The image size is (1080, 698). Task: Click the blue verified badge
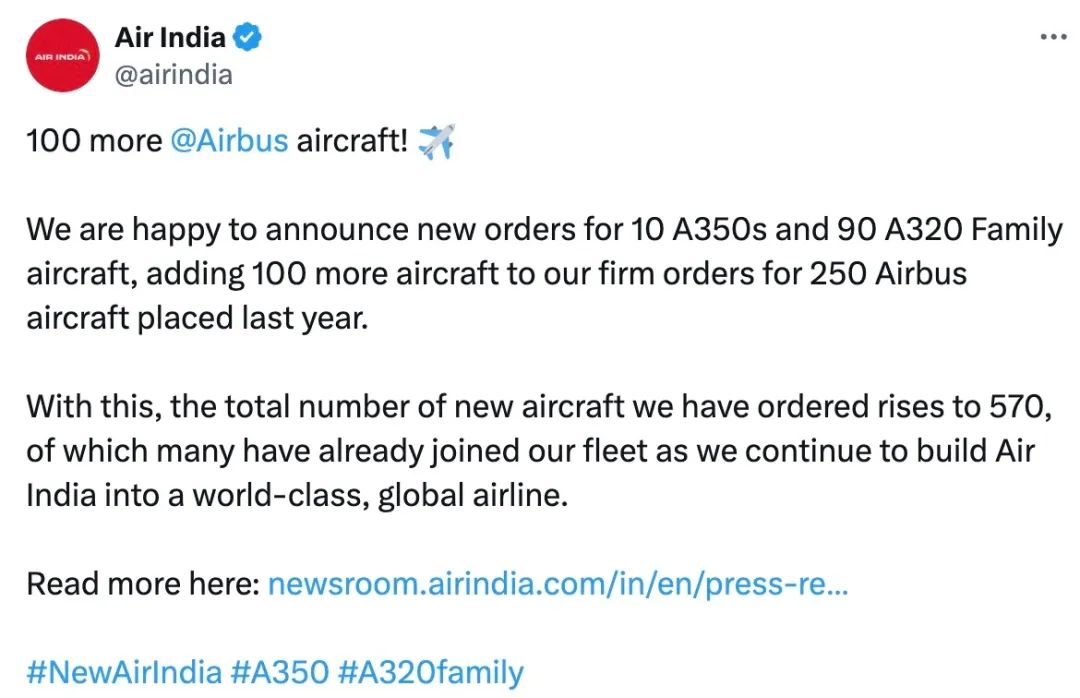click(248, 38)
